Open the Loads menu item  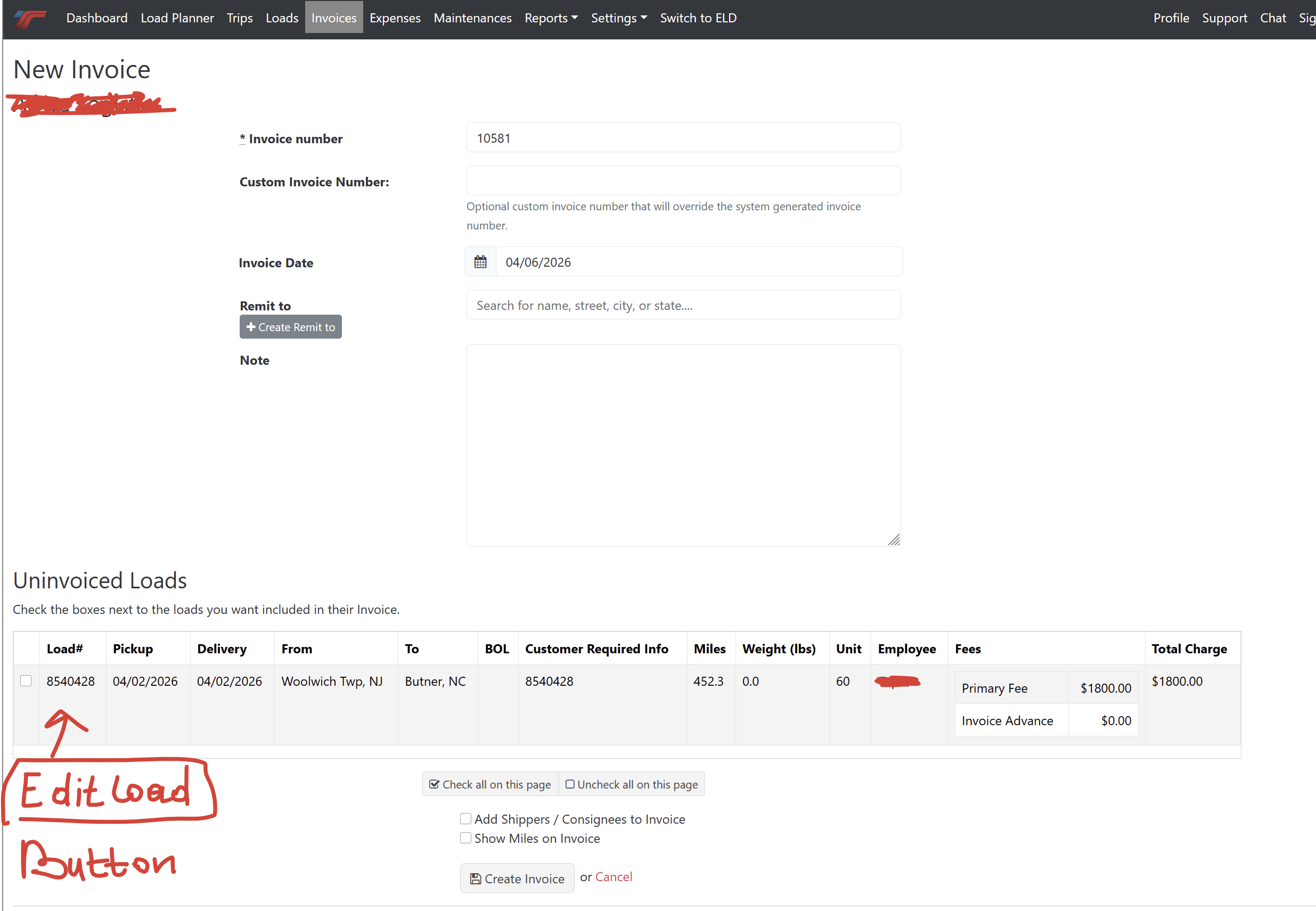tap(282, 18)
